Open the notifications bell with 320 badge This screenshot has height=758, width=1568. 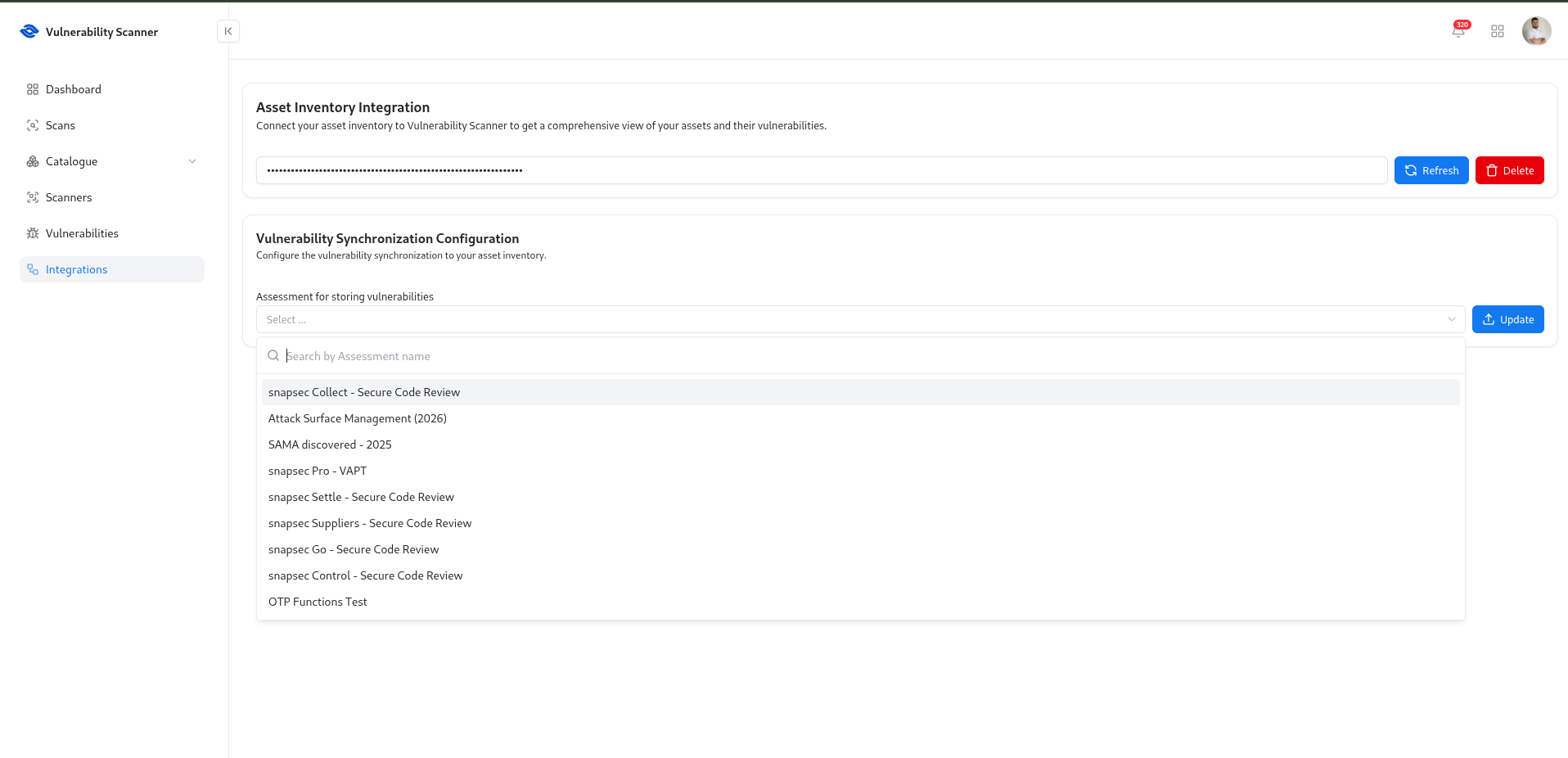1458,31
